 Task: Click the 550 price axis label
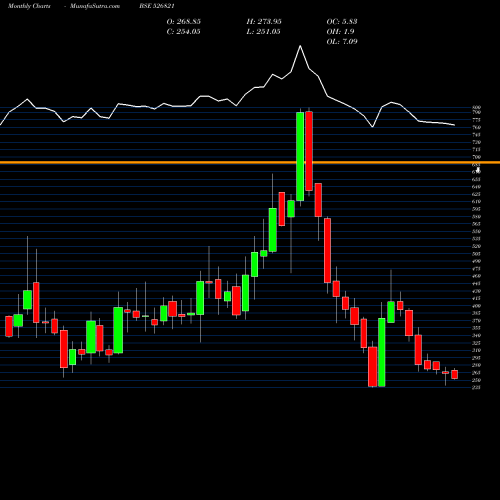(476, 231)
